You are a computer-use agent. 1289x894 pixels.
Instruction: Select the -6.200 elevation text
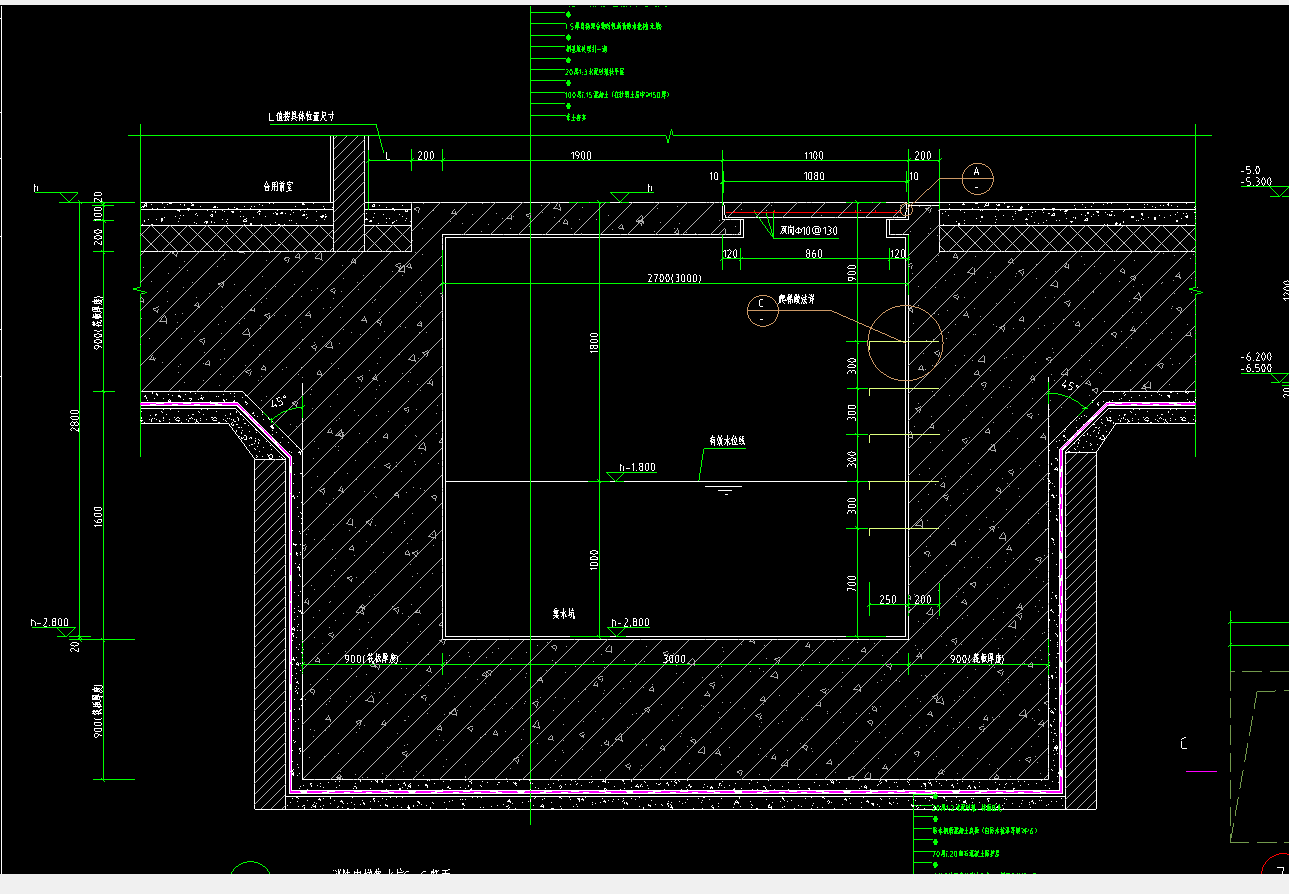pyautogui.click(x=1256, y=356)
